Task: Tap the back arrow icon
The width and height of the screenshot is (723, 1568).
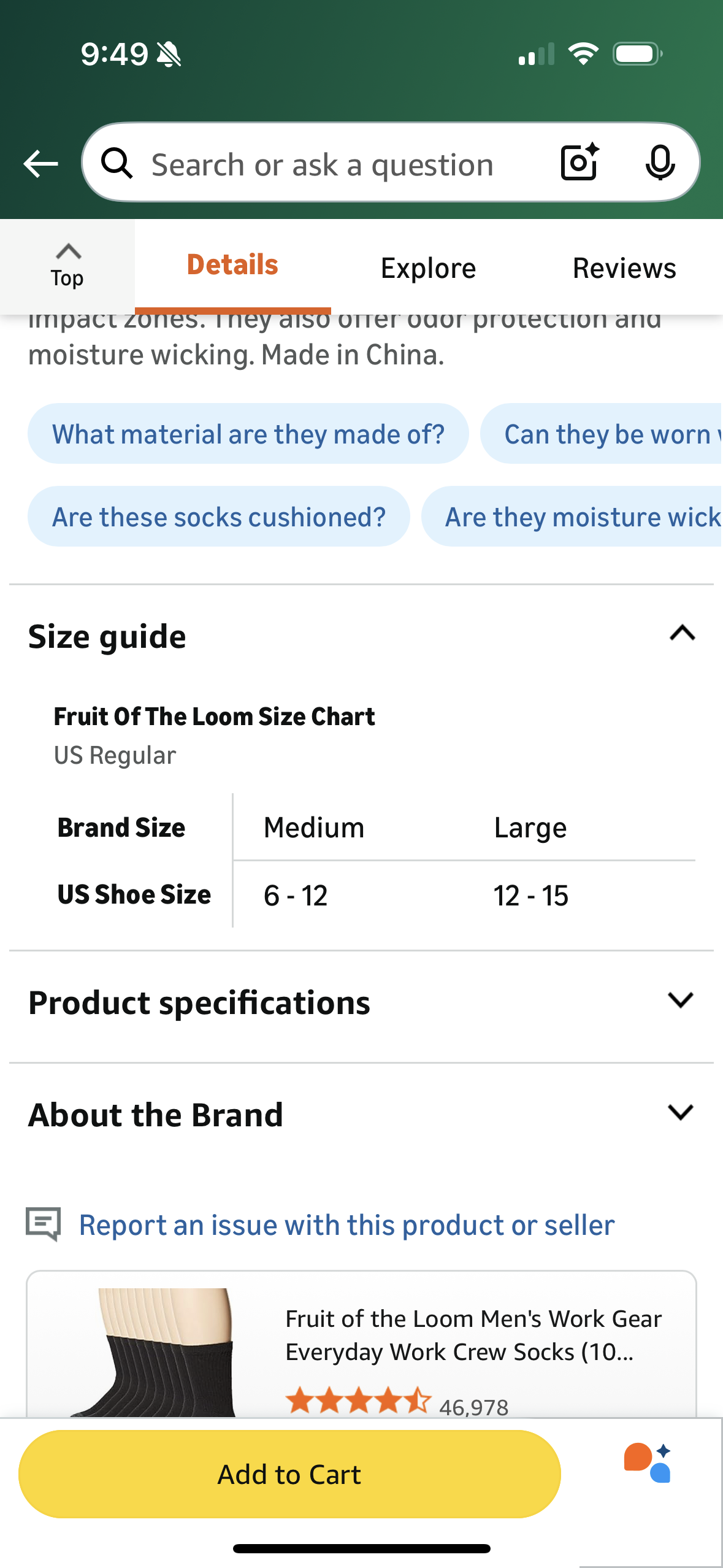Action: [40, 164]
